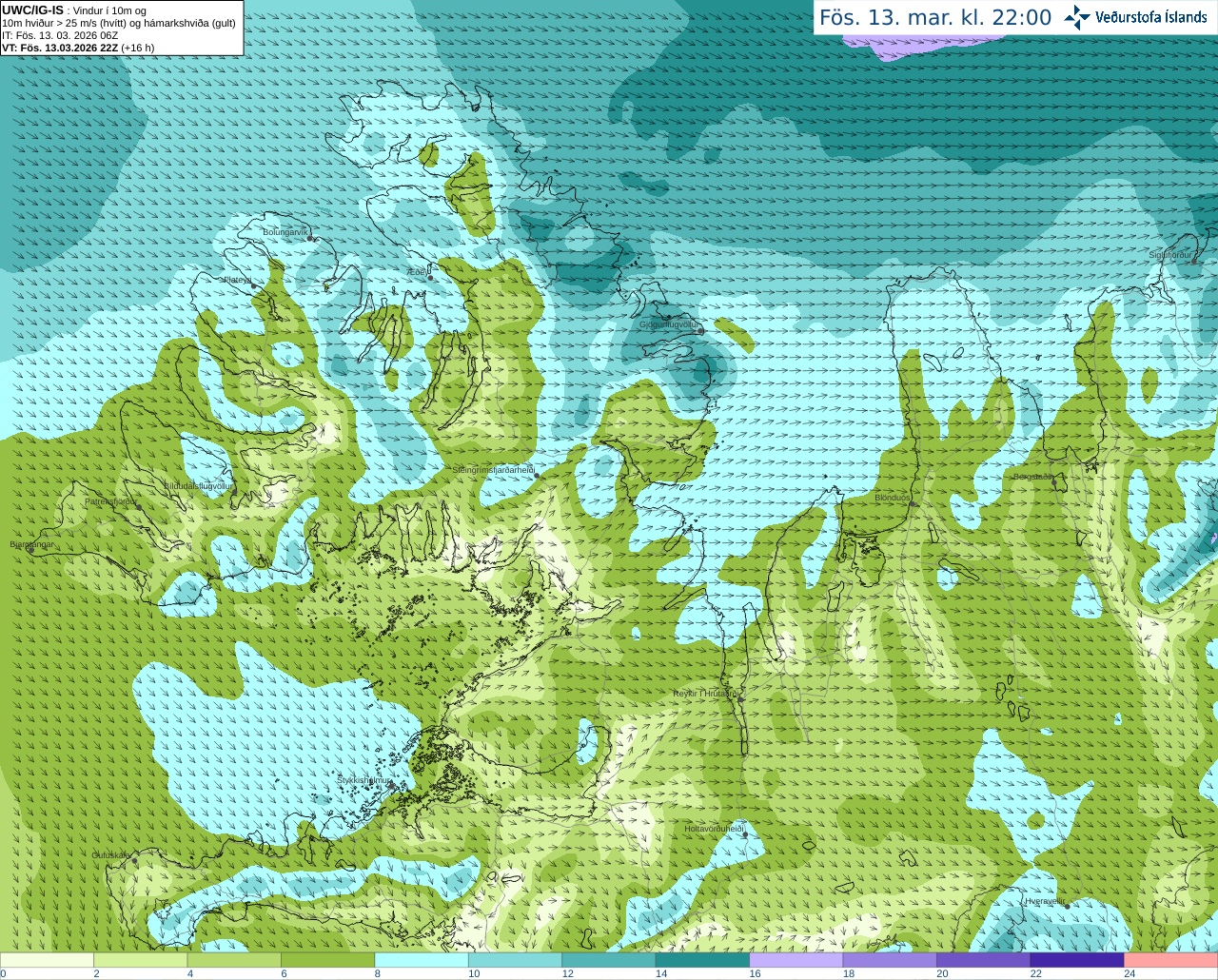The image size is (1218, 980).
Task: Click the Blönduós station label
Action: (x=893, y=498)
